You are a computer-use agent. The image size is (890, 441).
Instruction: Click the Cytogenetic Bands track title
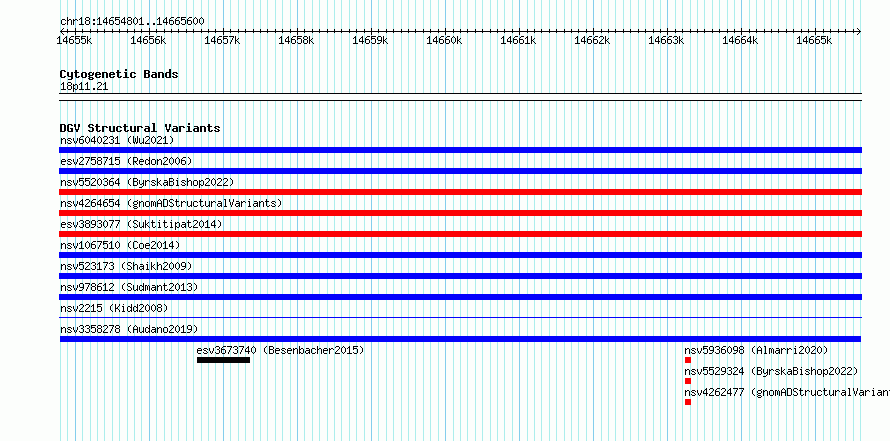(x=119, y=74)
